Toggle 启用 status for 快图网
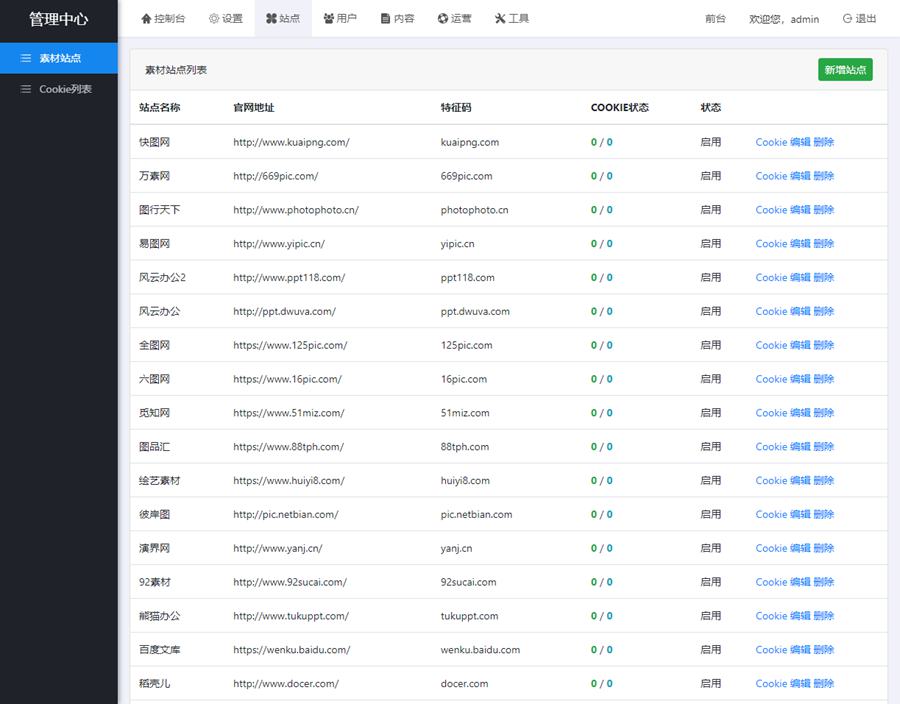This screenshot has height=704, width=900. click(711, 142)
